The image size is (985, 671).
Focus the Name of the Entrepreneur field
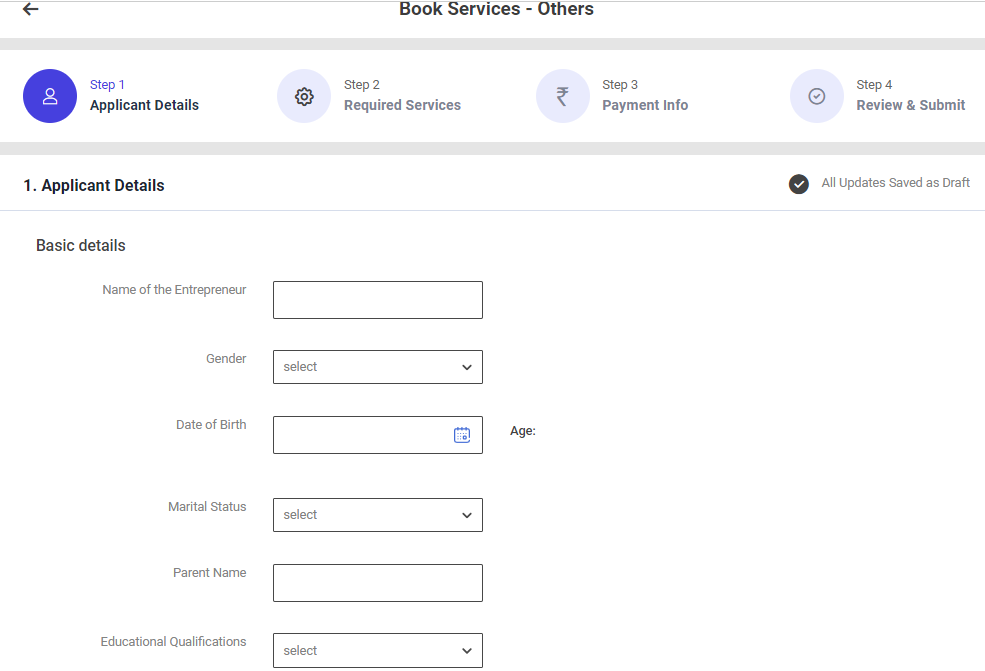(x=377, y=300)
